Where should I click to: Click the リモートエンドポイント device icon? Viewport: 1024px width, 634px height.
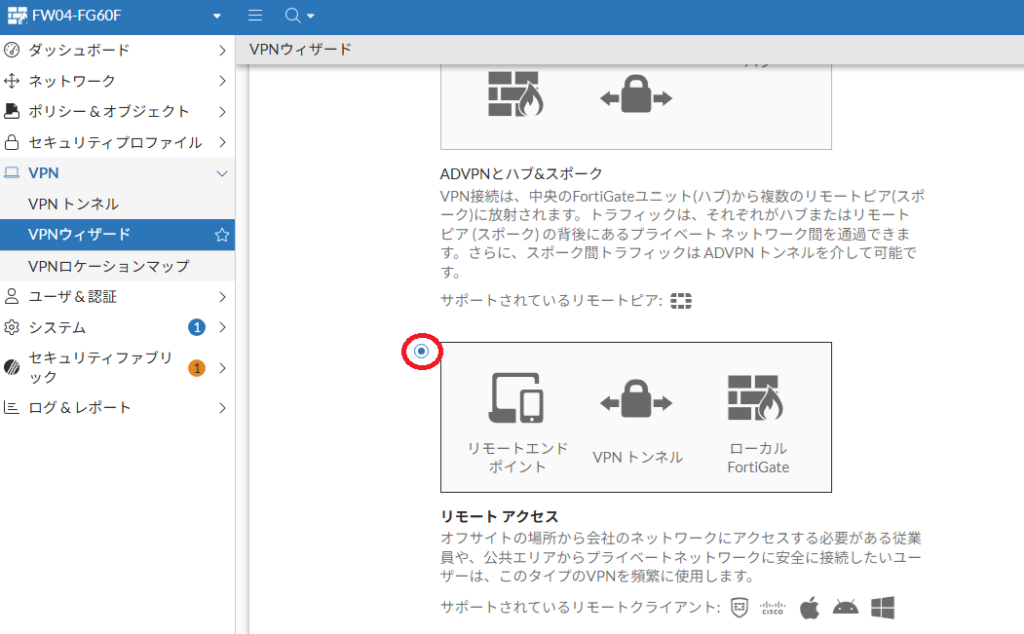coord(516,398)
